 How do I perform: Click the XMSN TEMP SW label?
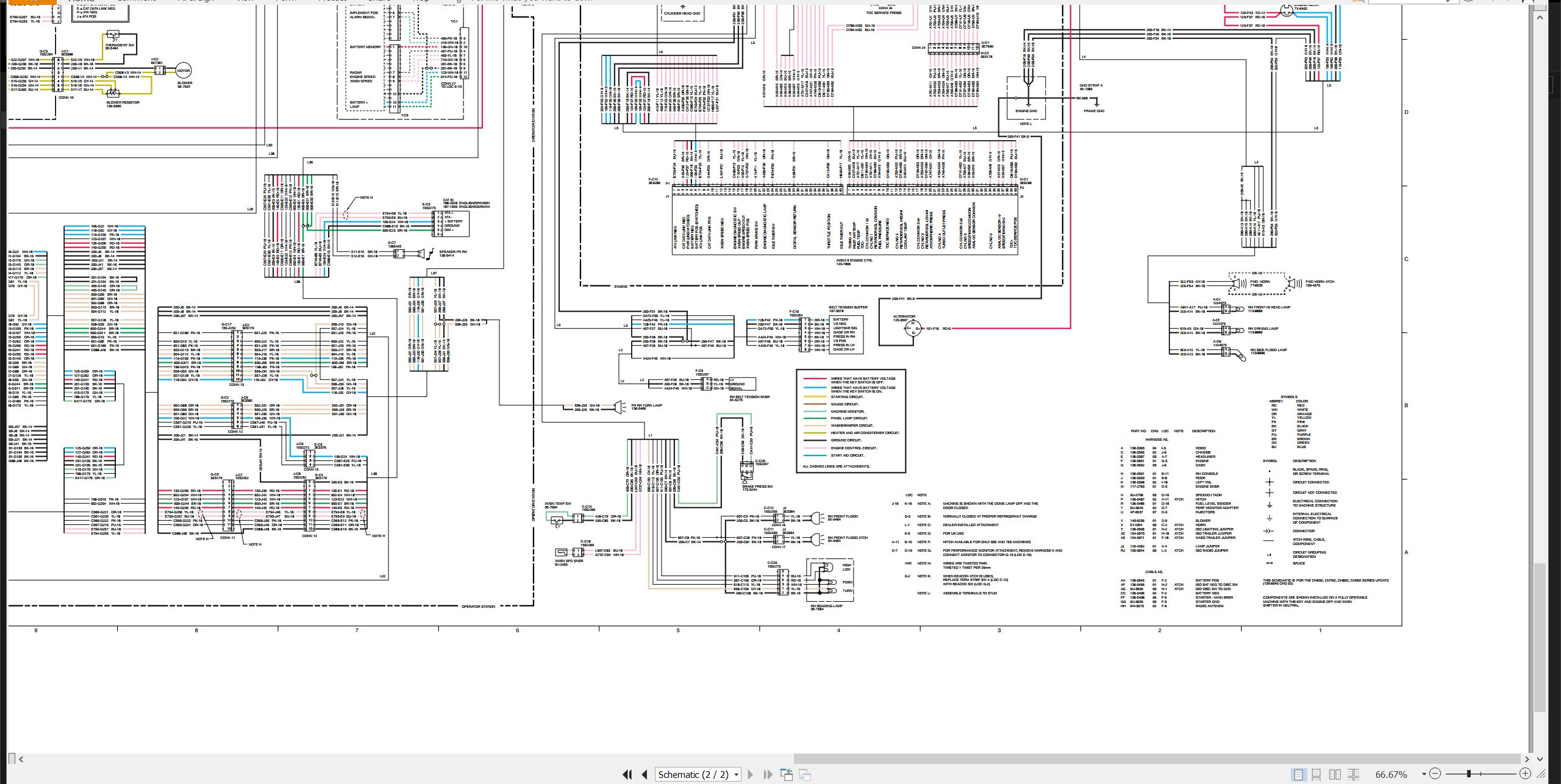[x=558, y=504]
